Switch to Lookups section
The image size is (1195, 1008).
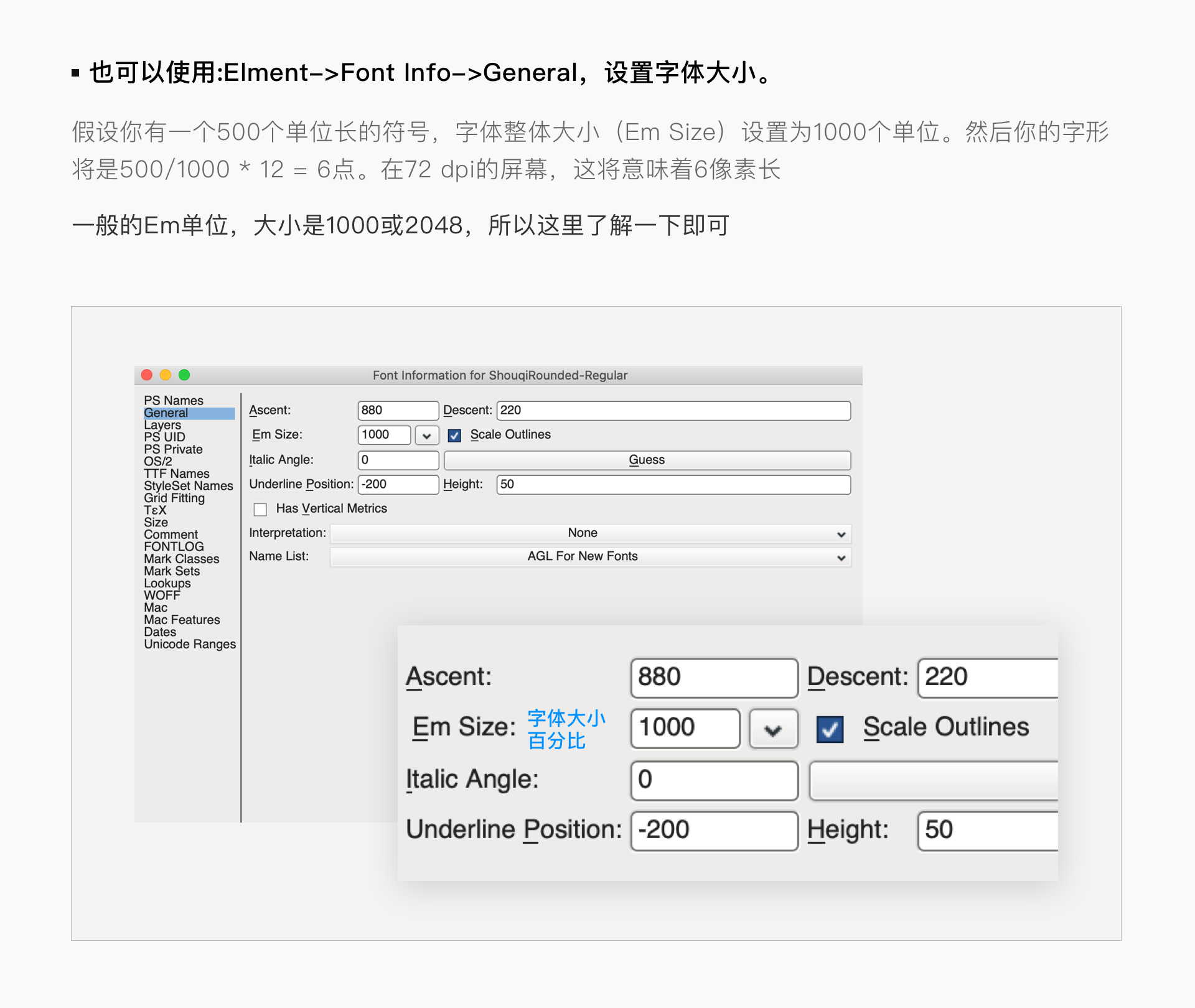click(x=167, y=584)
